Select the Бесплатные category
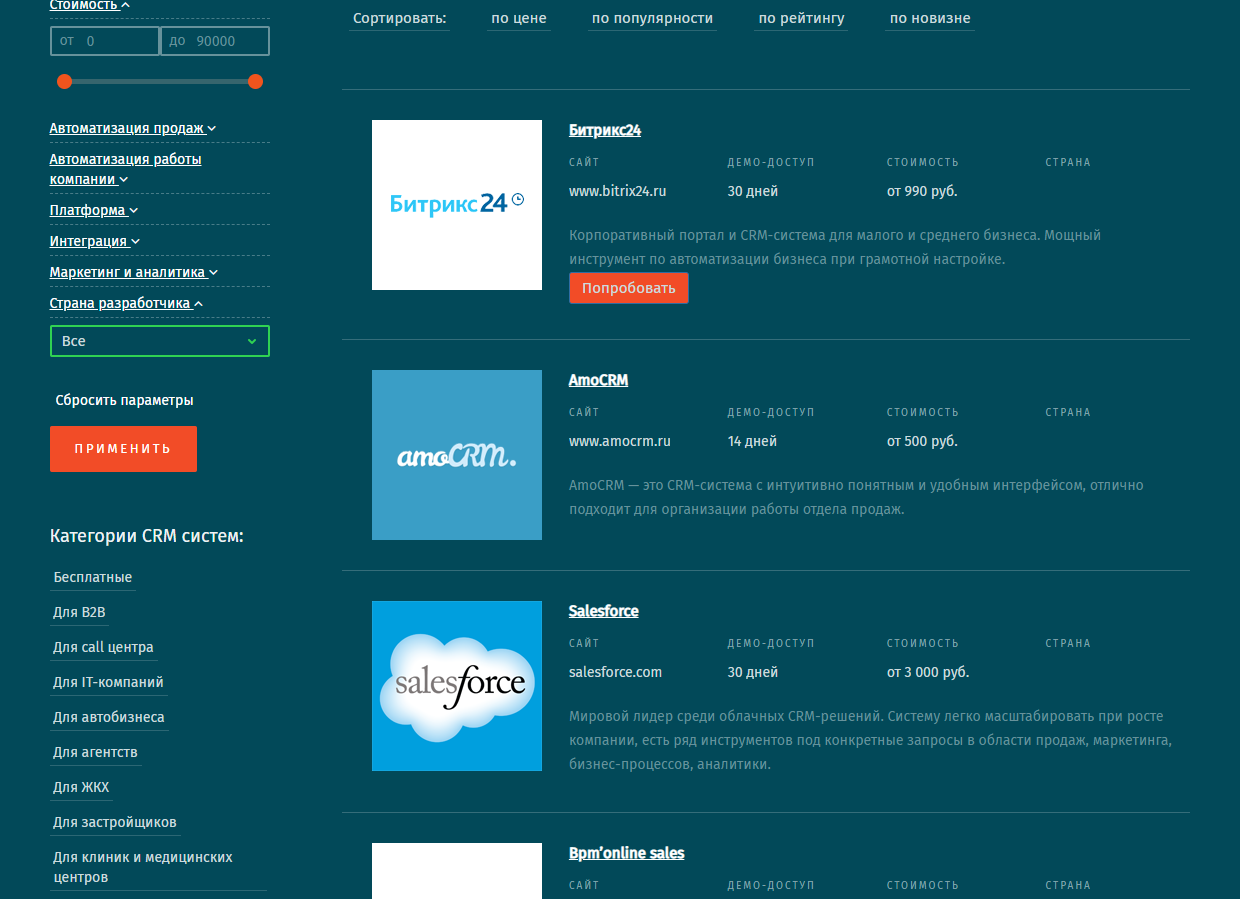1240x899 pixels. pos(92,577)
